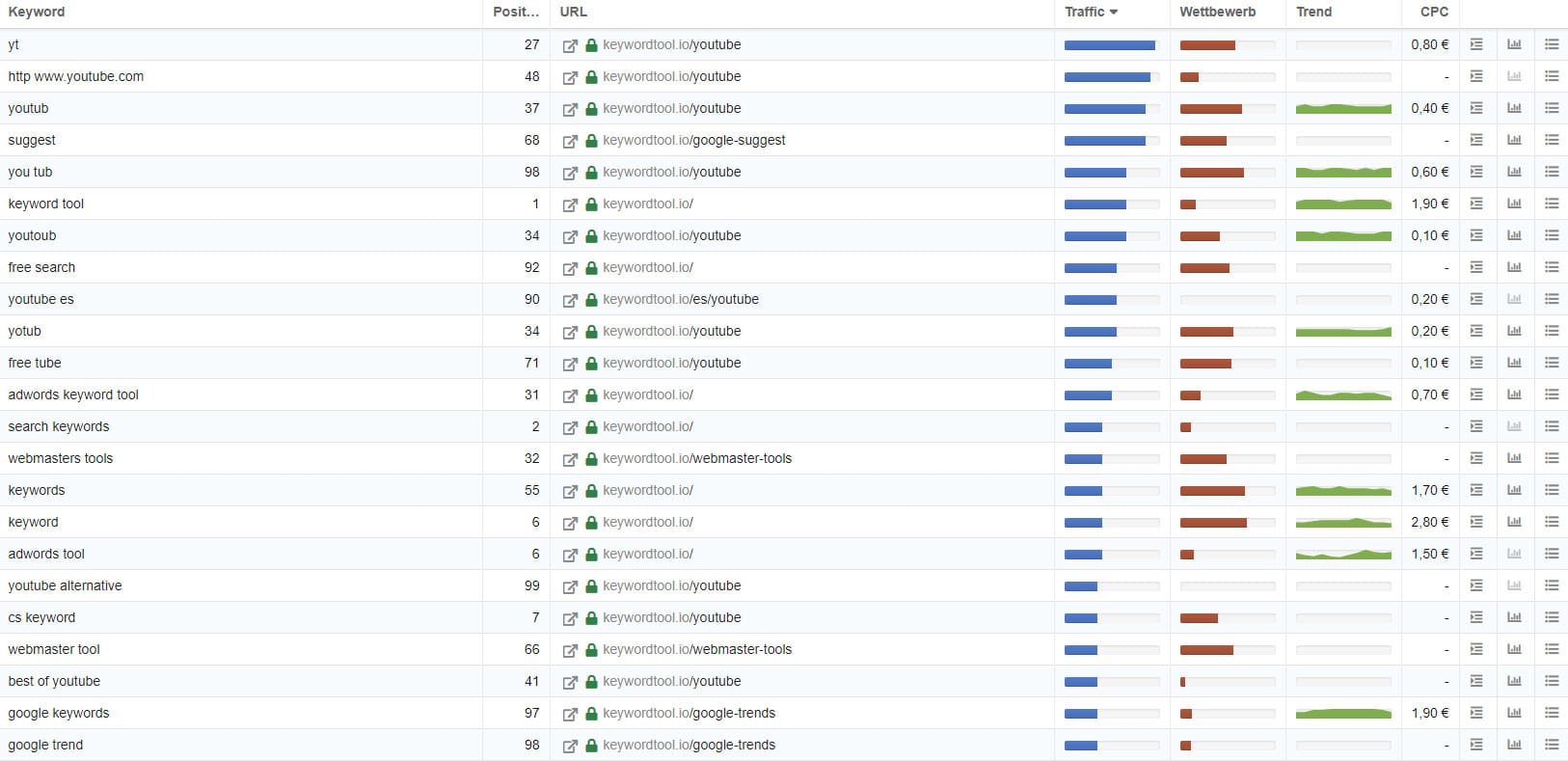
Task: Click the '2,80 €' CPC value
Action: (1430, 522)
